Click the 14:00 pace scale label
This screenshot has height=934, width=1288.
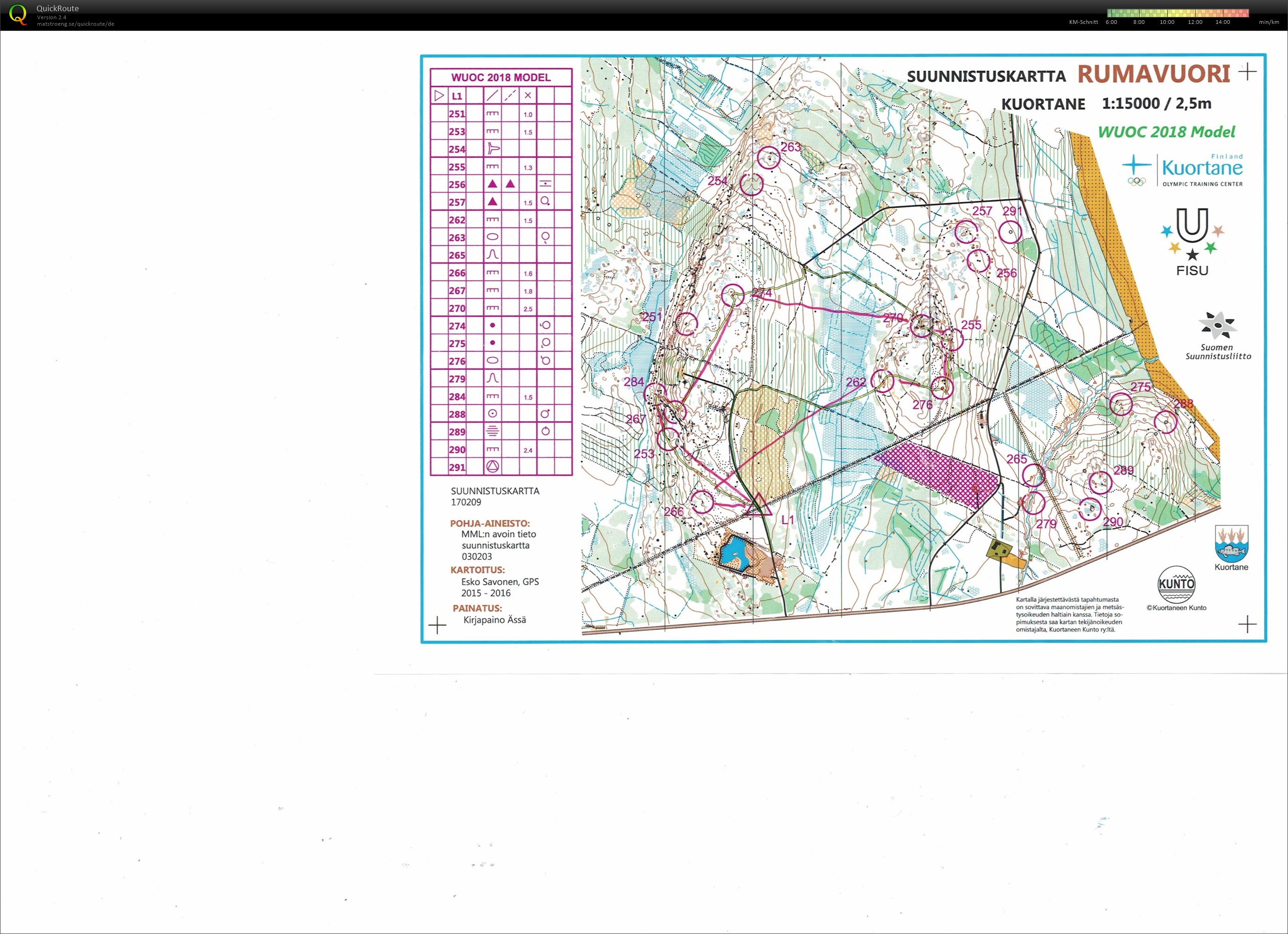[x=1223, y=22]
